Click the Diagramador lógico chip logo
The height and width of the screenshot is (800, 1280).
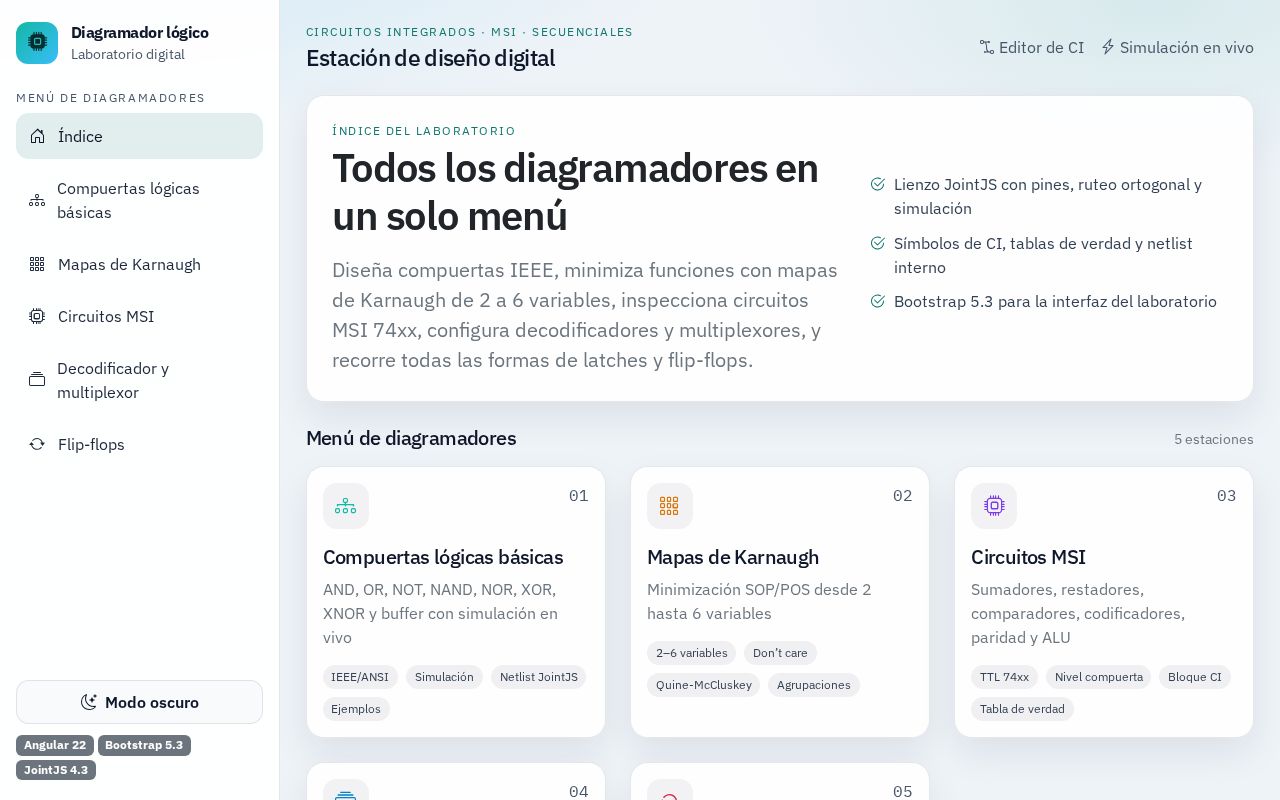(37, 43)
